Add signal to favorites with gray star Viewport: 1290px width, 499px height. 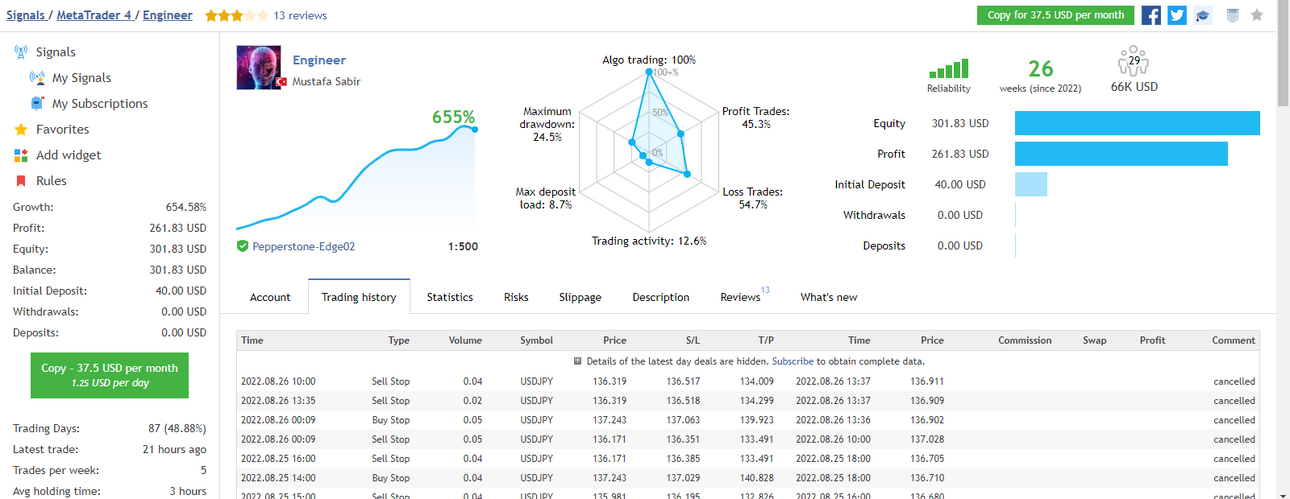point(1257,15)
